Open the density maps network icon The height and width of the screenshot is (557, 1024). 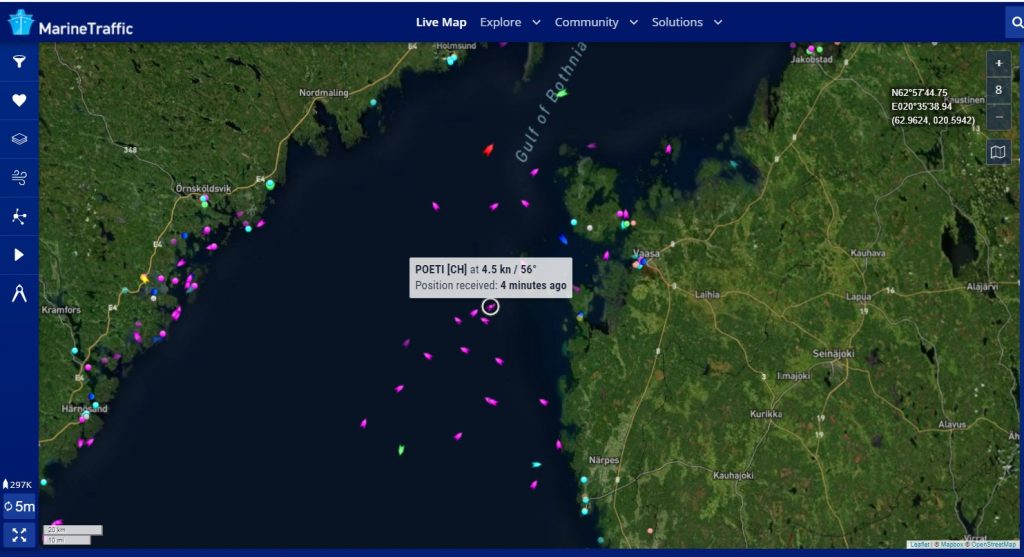[x=19, y=216]
